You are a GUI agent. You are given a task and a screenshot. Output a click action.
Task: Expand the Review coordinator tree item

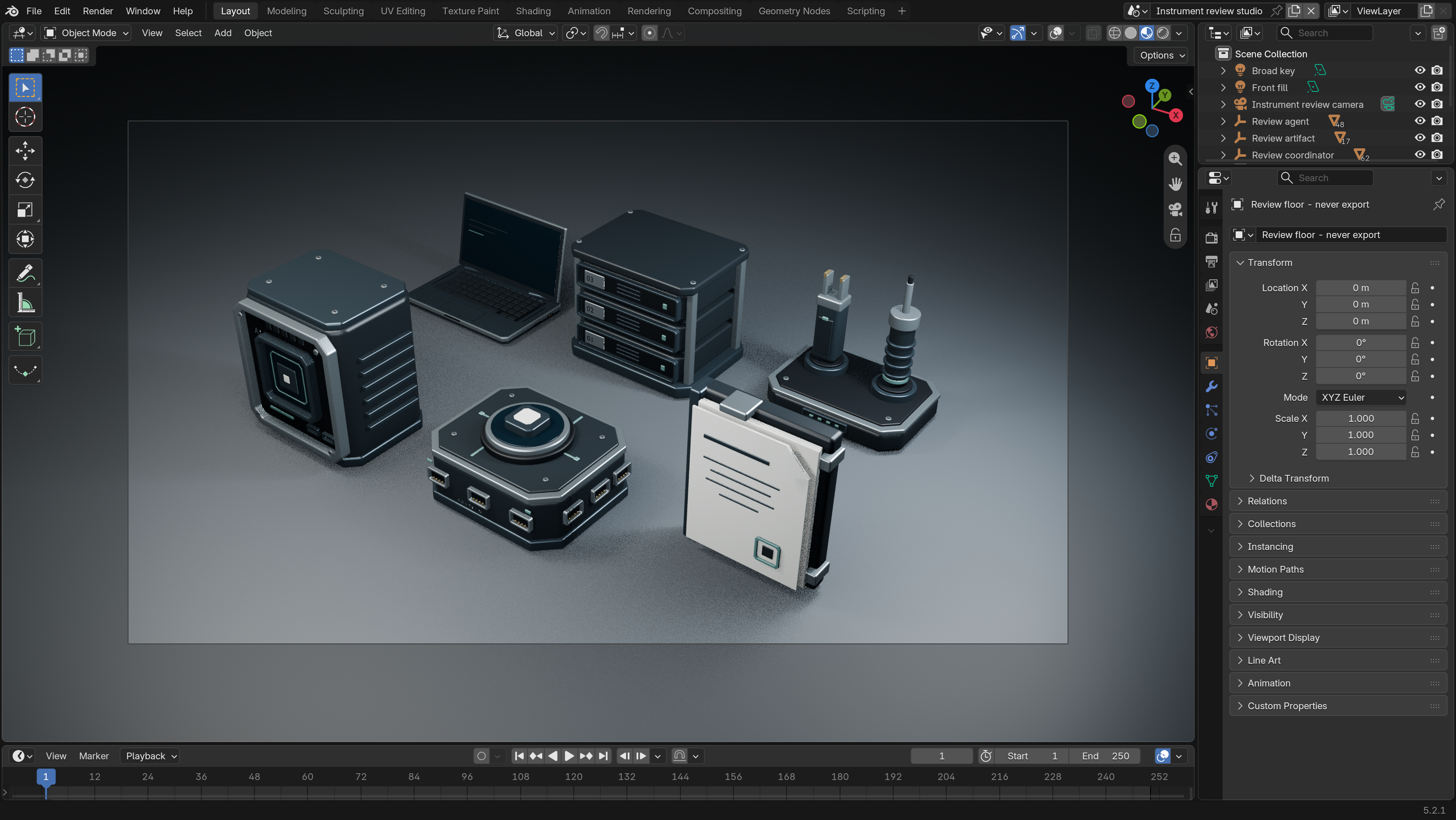1223,155
